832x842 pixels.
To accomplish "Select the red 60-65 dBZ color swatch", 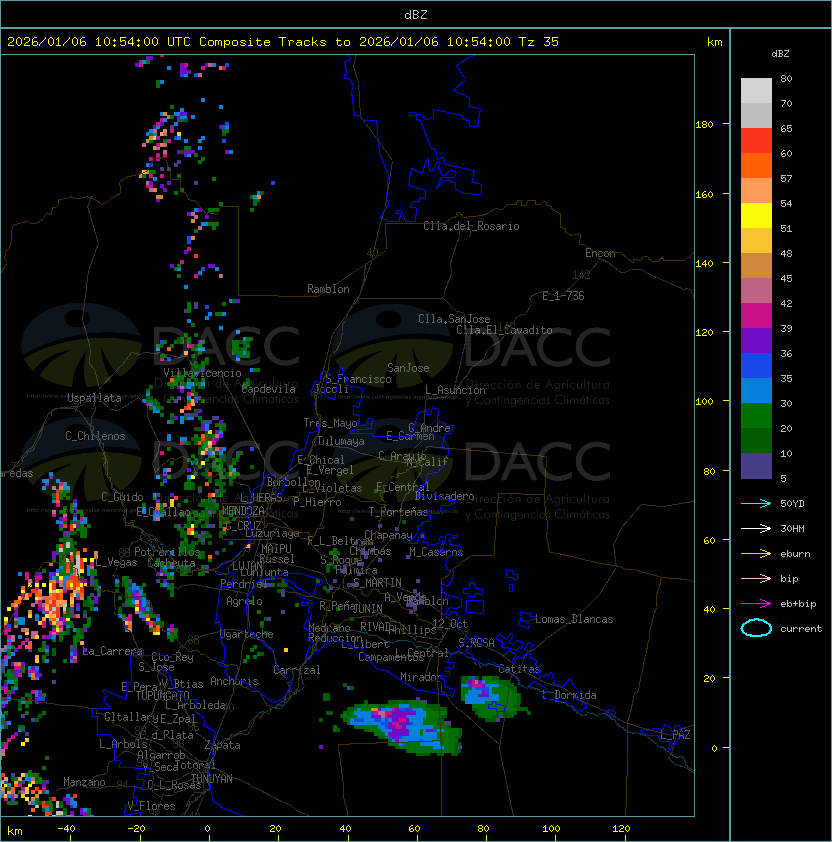I will tap(756, 141).
